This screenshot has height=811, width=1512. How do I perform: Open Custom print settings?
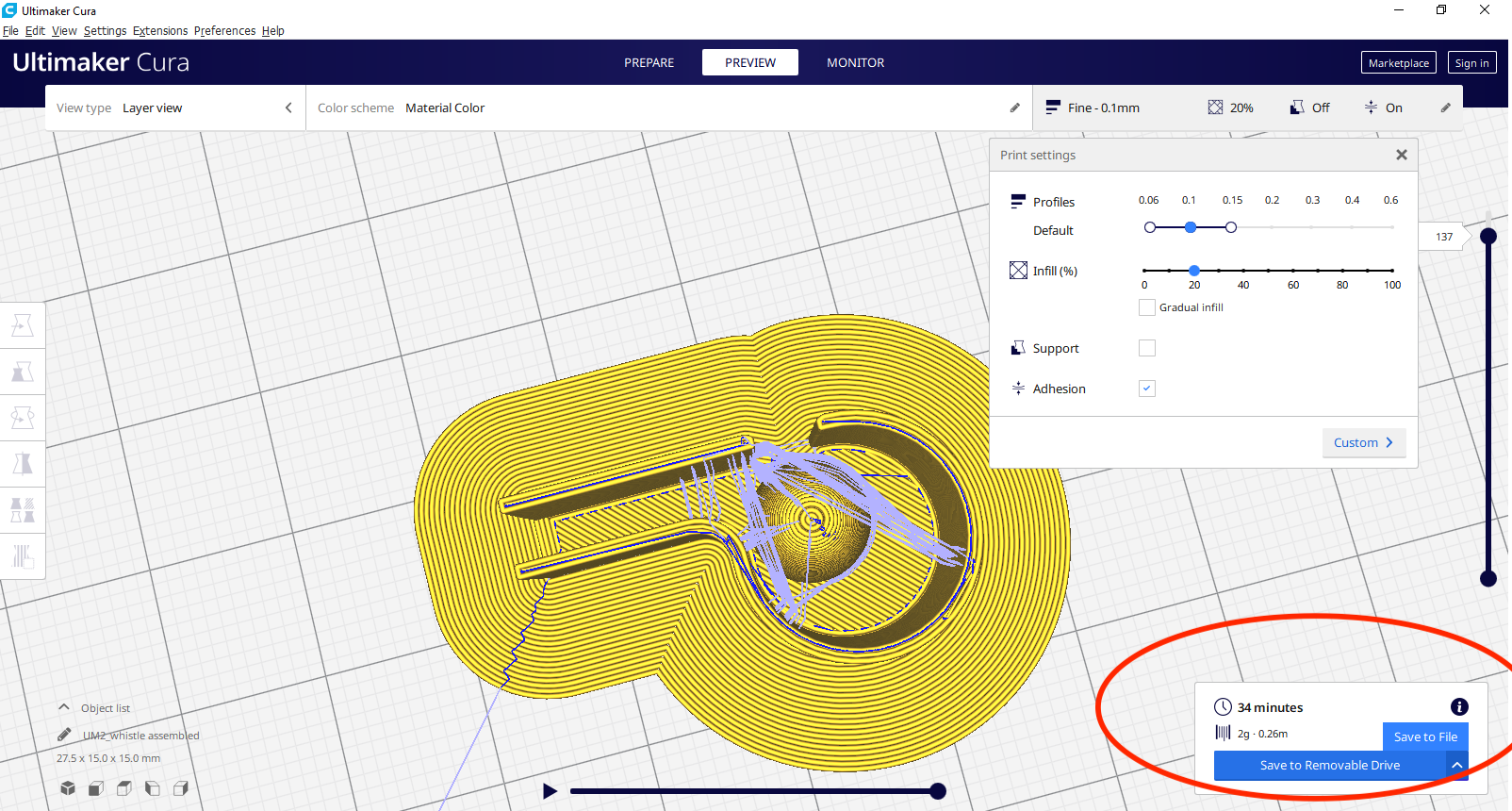1364,442
